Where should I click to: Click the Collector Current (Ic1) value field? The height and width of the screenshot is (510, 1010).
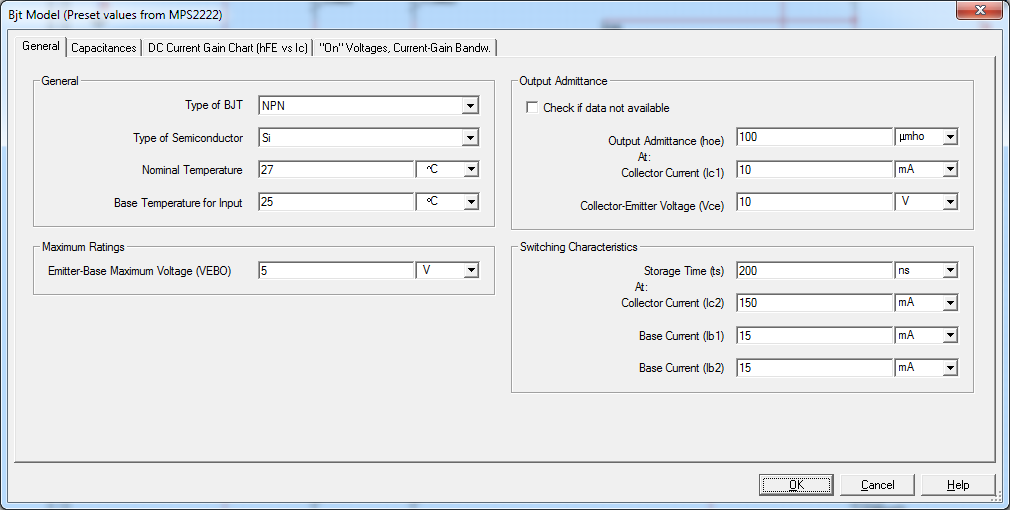click(x=814, y=169)
